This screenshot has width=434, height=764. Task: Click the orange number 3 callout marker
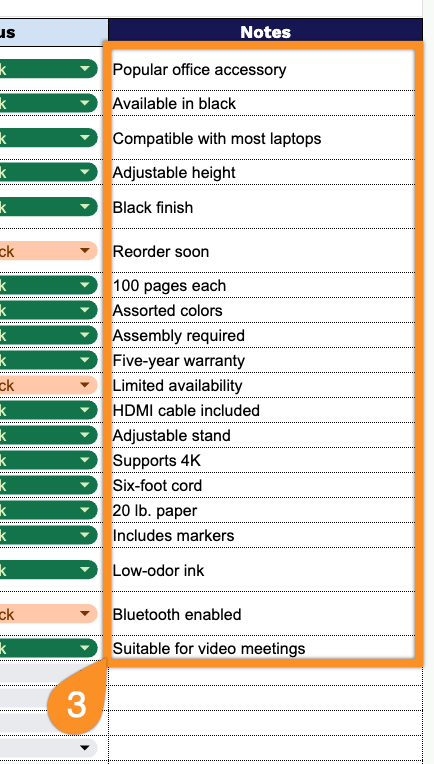tap(76, 704)
